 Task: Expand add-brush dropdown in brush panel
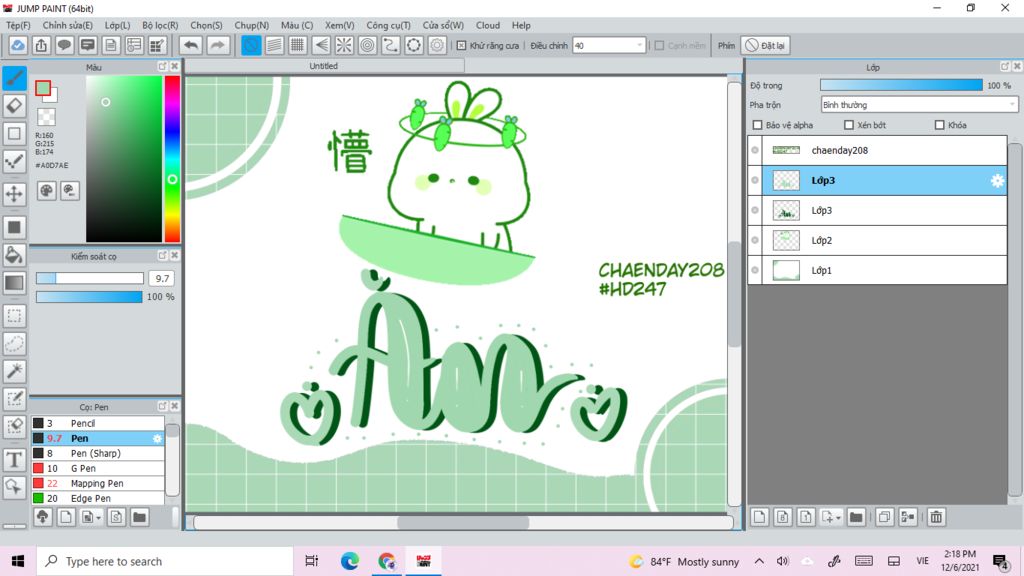pyautogui.click(x=99, y=519)
